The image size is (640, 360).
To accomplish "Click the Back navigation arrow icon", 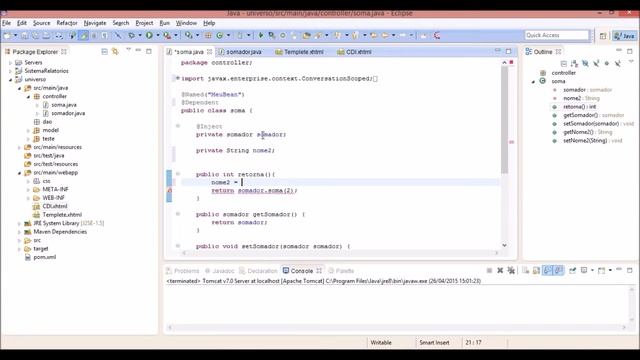I will pos(384,36).
